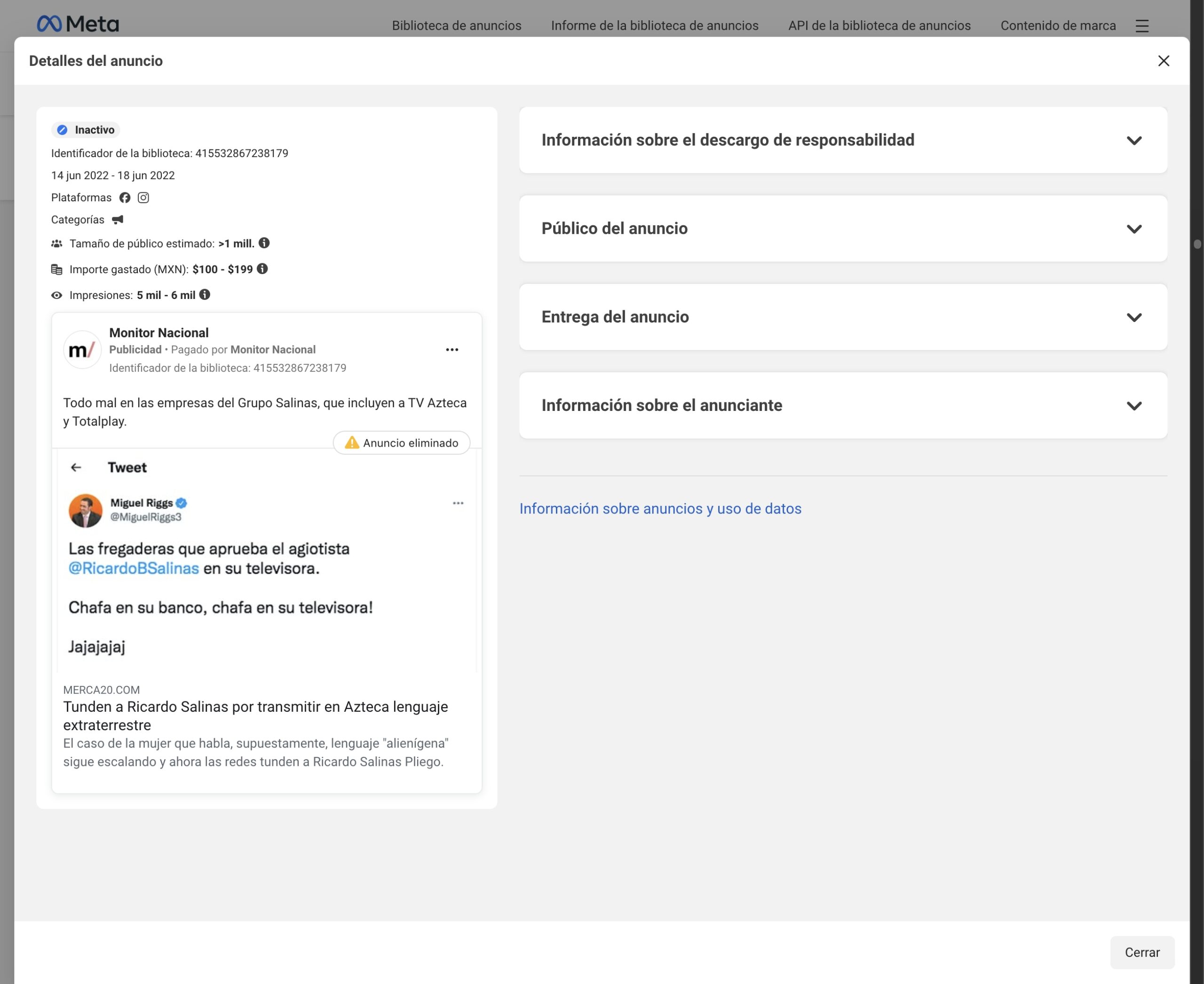1204x984 pixels.
Task: Click the MERCA20.COM source label
Action: pos(102,690)
